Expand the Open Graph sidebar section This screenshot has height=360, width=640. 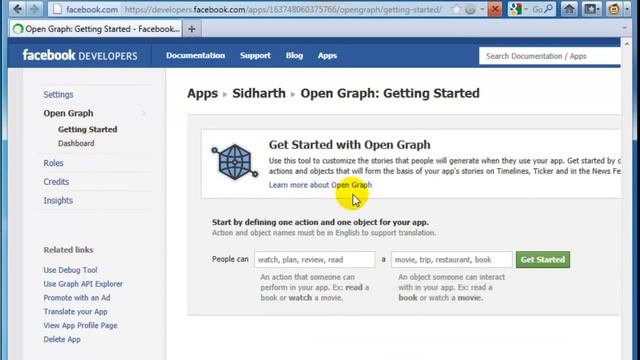68,113
